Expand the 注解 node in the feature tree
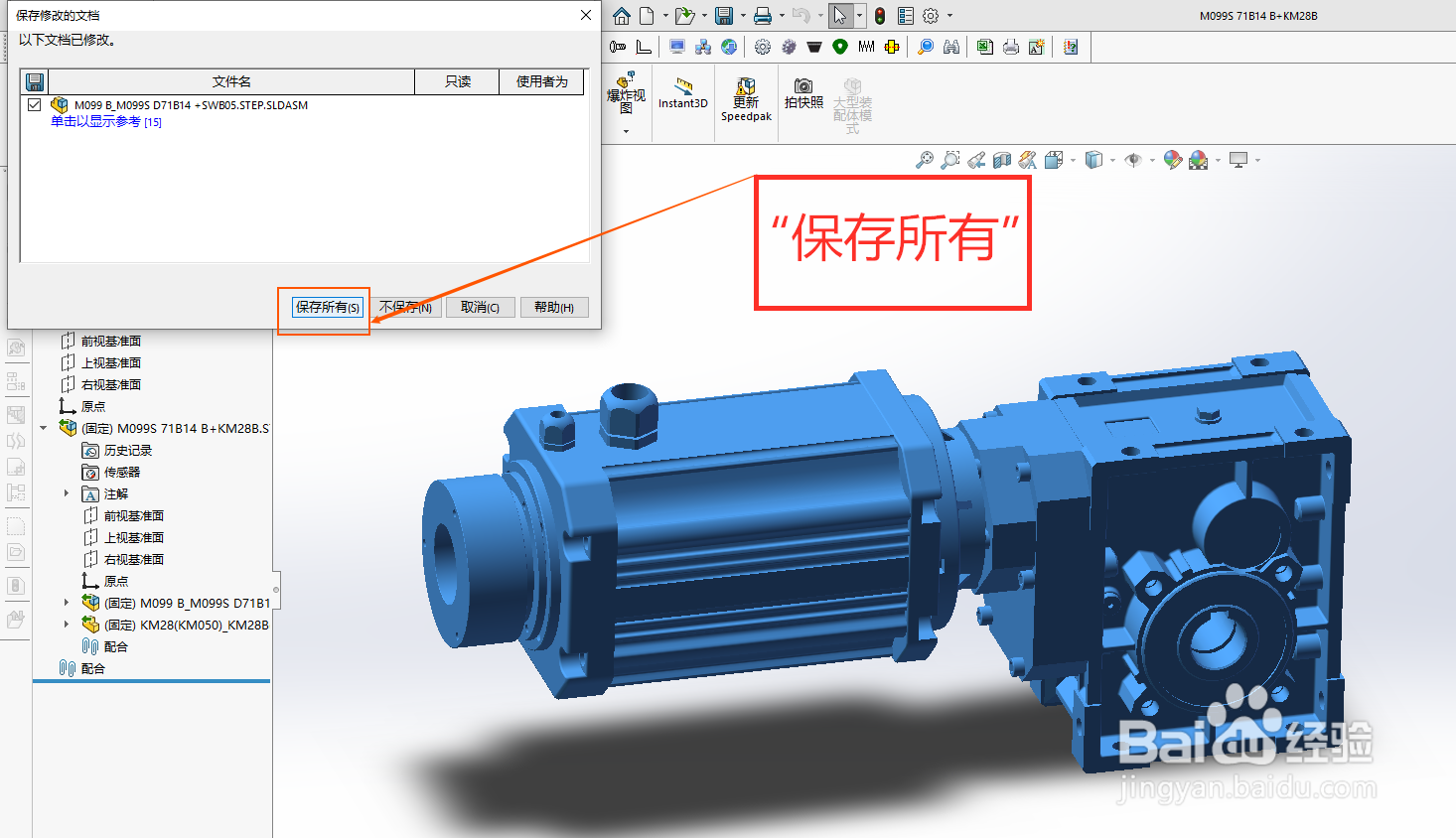The height and width of the screenshot is (838, 1456). tap(66, 493)
